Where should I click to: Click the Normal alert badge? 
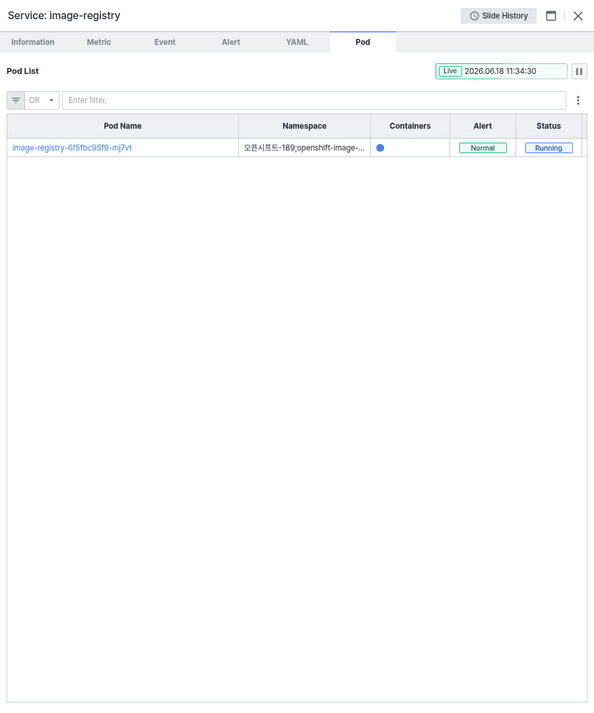(483, 148)
